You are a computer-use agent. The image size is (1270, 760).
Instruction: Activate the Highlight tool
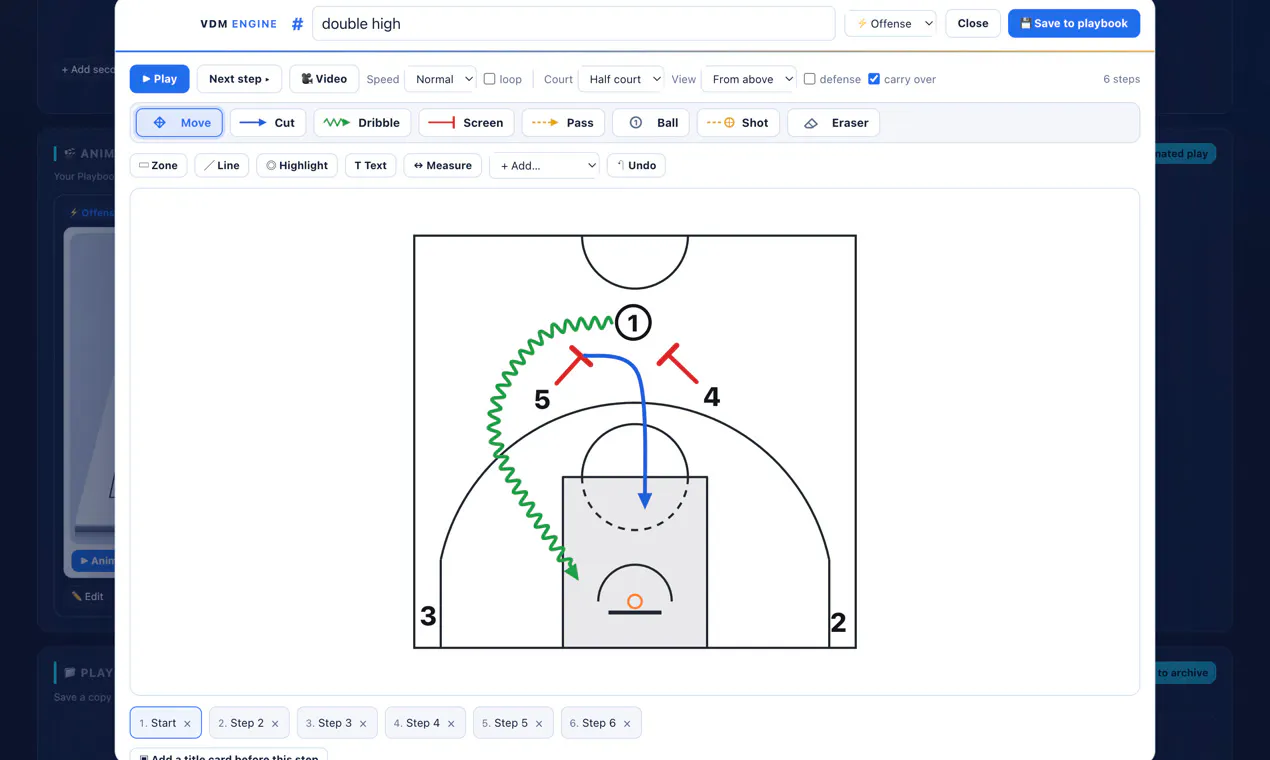coord(297,165)
